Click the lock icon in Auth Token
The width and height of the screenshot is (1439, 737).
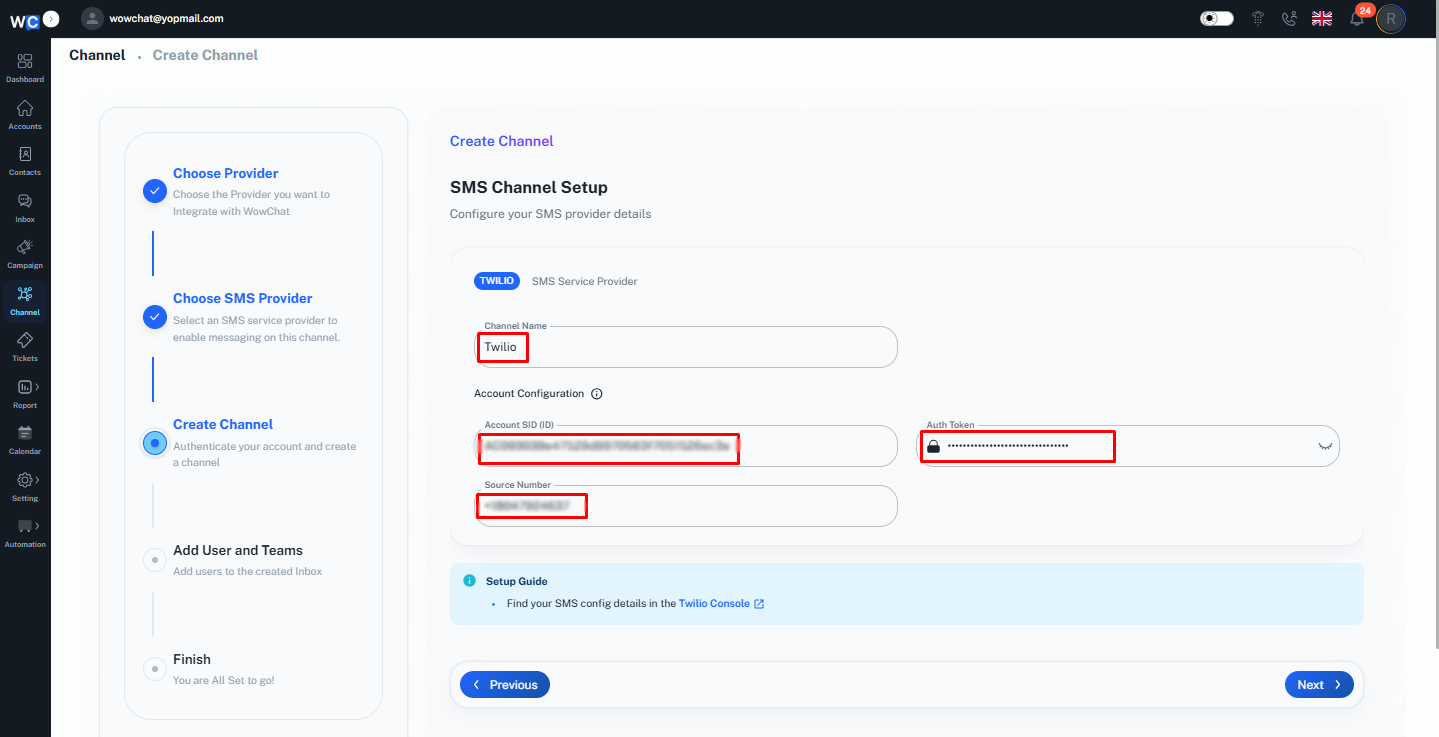[x=934, y=446]
